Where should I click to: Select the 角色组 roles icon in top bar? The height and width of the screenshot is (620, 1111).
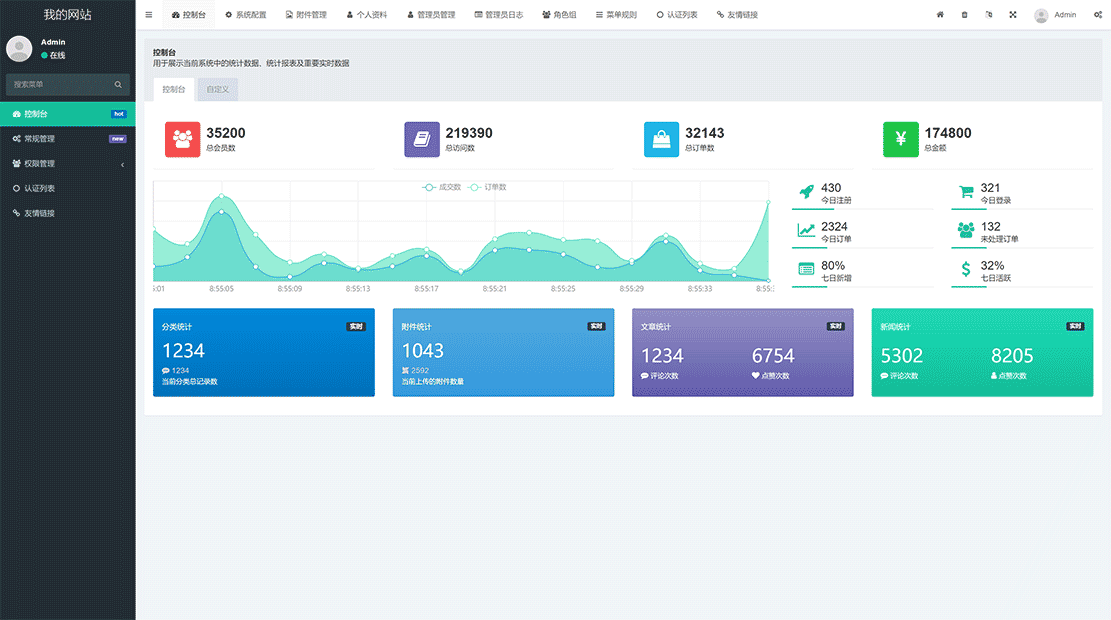[x=545, y=14]
